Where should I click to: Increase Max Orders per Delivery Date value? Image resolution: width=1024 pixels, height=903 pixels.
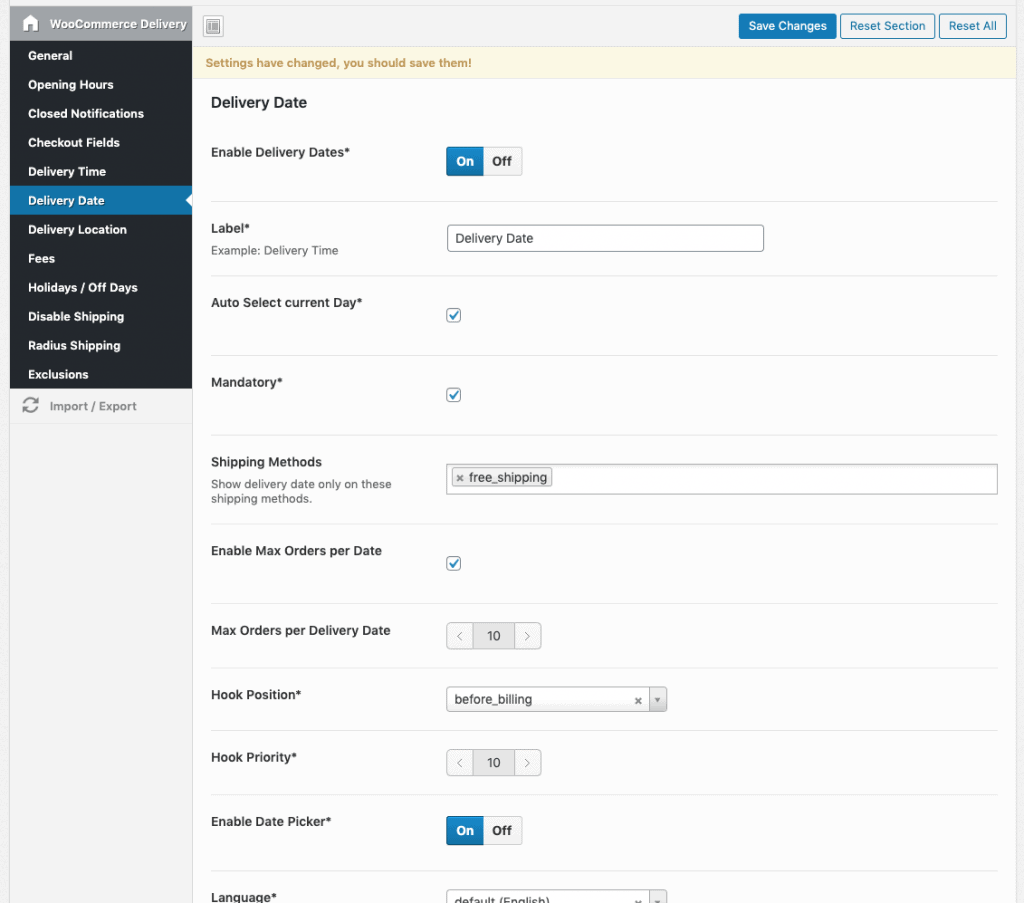[x=527, y=636]
